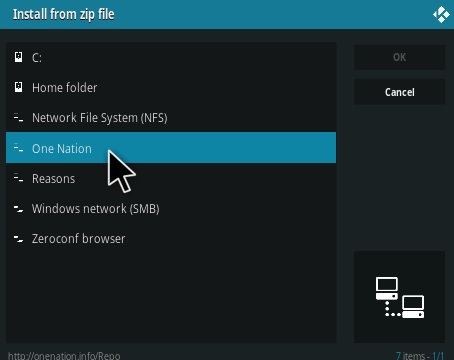Click network share icon beside Network File System
The width and height of the screenshot is (454, 360).
[x=19, y=117]
